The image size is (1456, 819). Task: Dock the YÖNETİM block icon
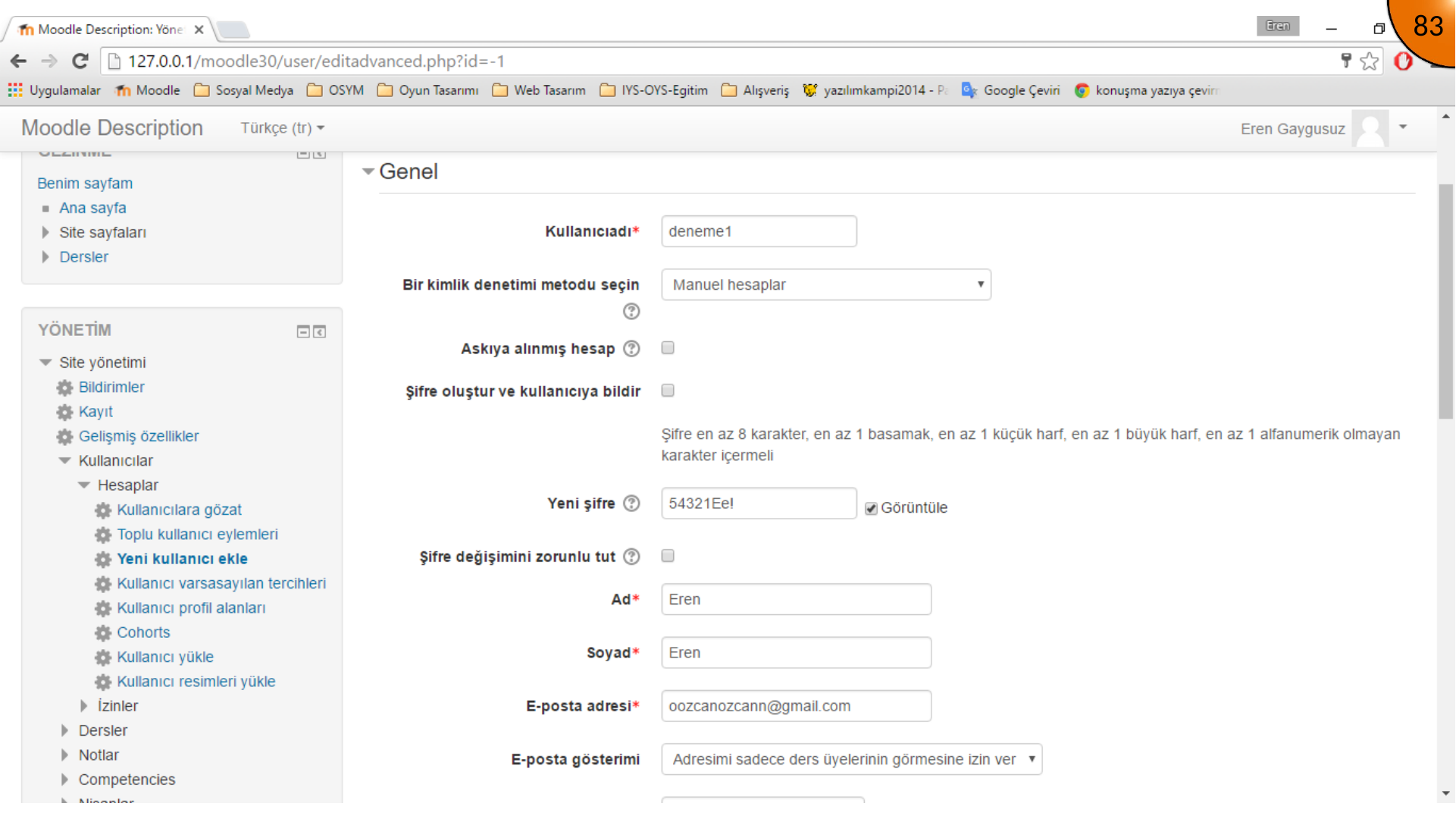[x=320, y=331]
